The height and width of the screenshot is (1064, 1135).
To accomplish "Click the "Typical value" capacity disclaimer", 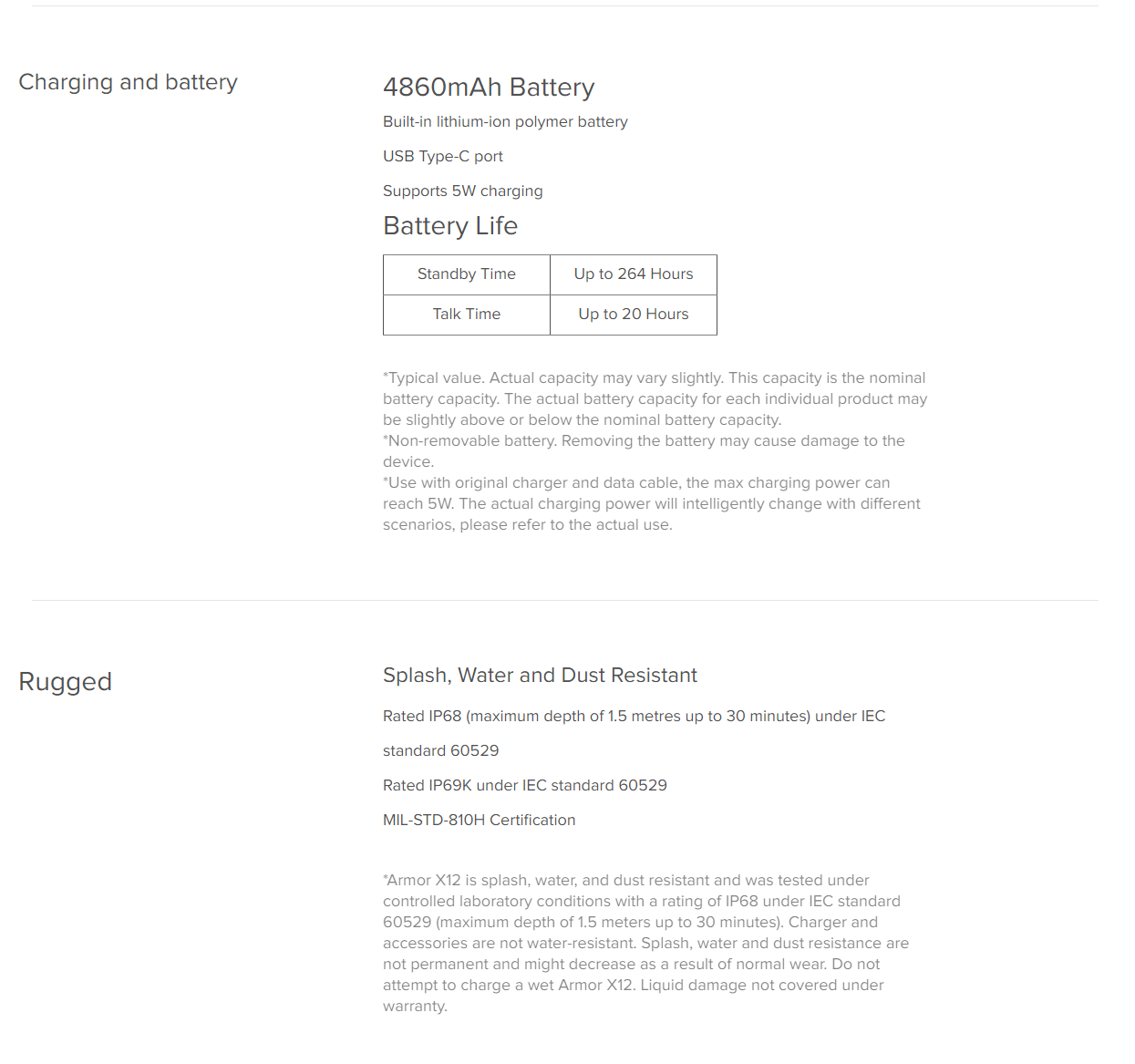I will tap(654, 398).
